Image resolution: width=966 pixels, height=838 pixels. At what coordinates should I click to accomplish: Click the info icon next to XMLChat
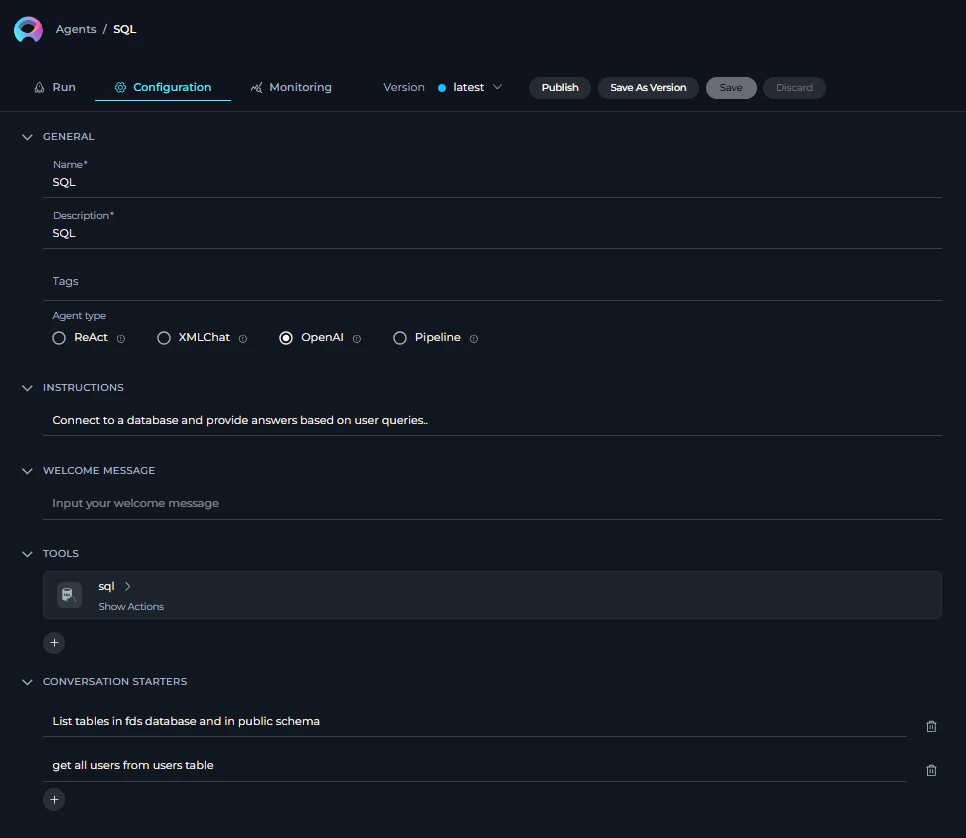243,339
